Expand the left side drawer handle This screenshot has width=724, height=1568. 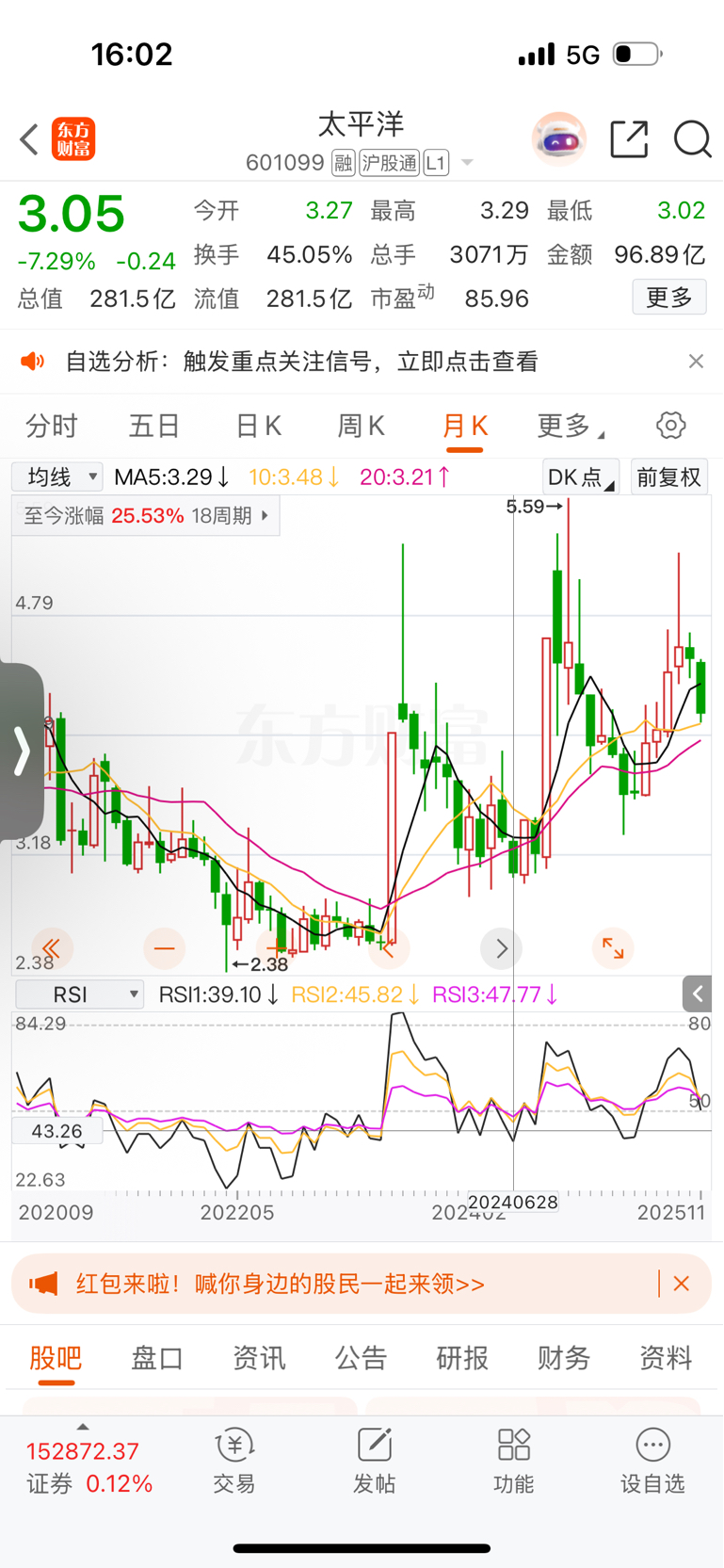(22, 751)
